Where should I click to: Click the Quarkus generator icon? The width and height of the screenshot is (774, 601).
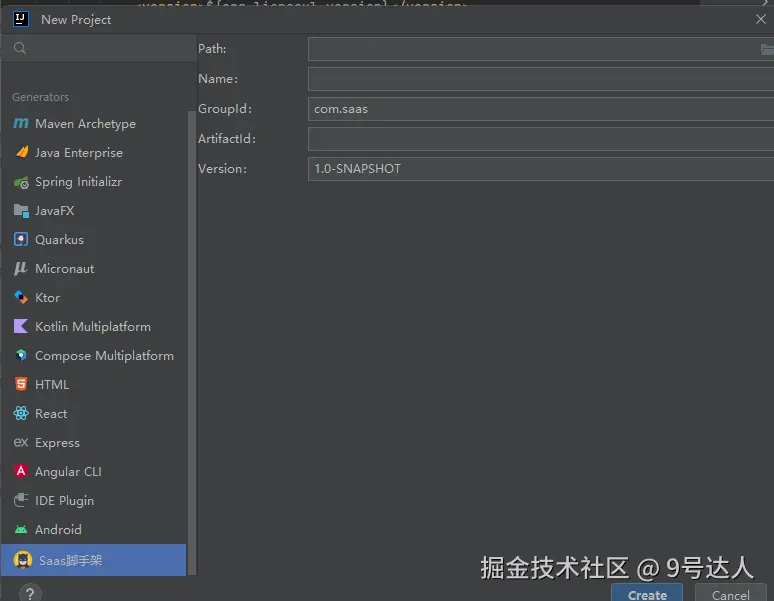[21, 239]
